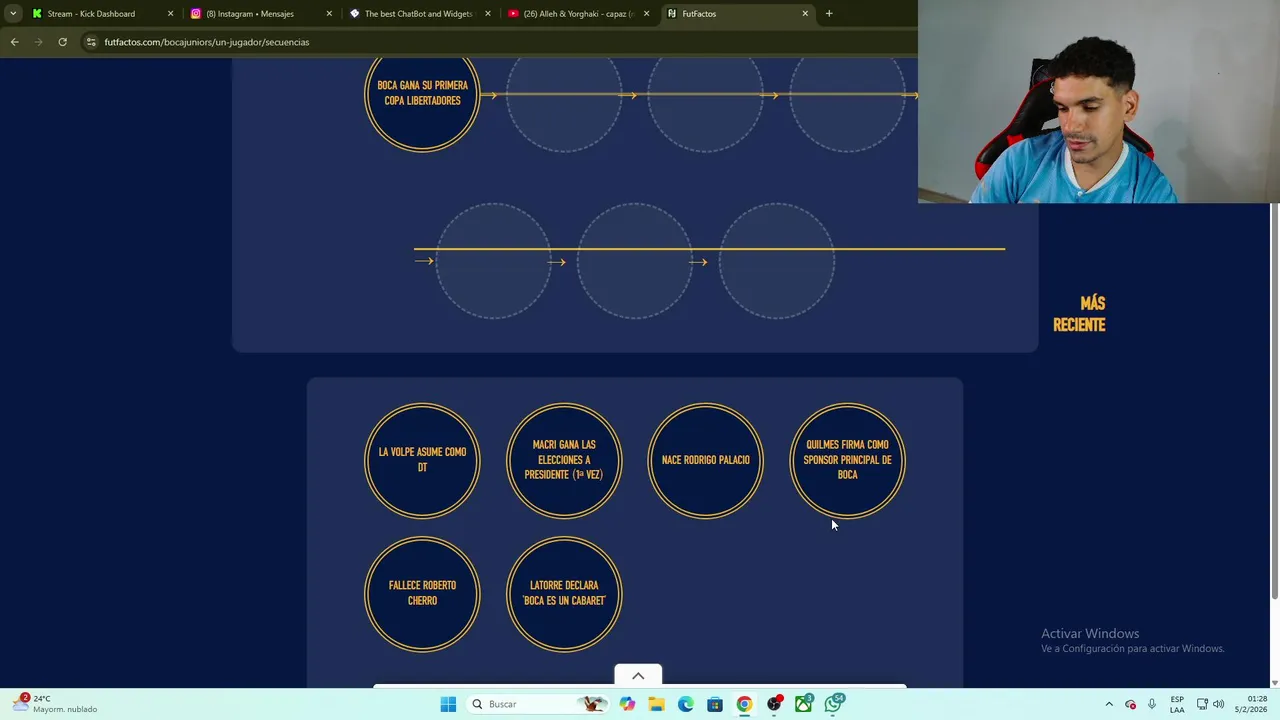This screenshot has width=1280, height=720.
Task: Switch to The best ChatBot and Widgets tab
Action: 420,14
